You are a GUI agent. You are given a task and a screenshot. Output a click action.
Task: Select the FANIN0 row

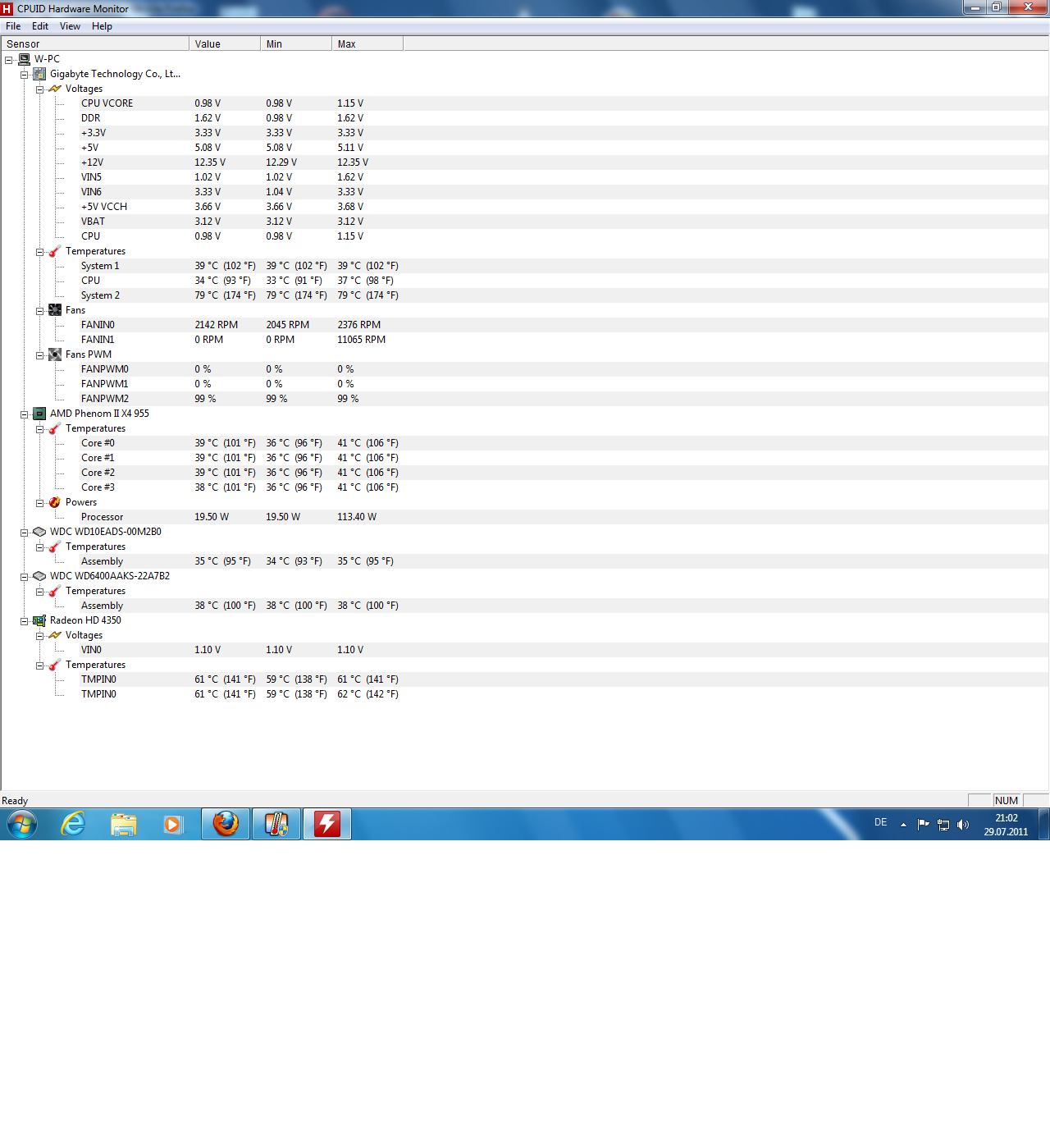564,325
